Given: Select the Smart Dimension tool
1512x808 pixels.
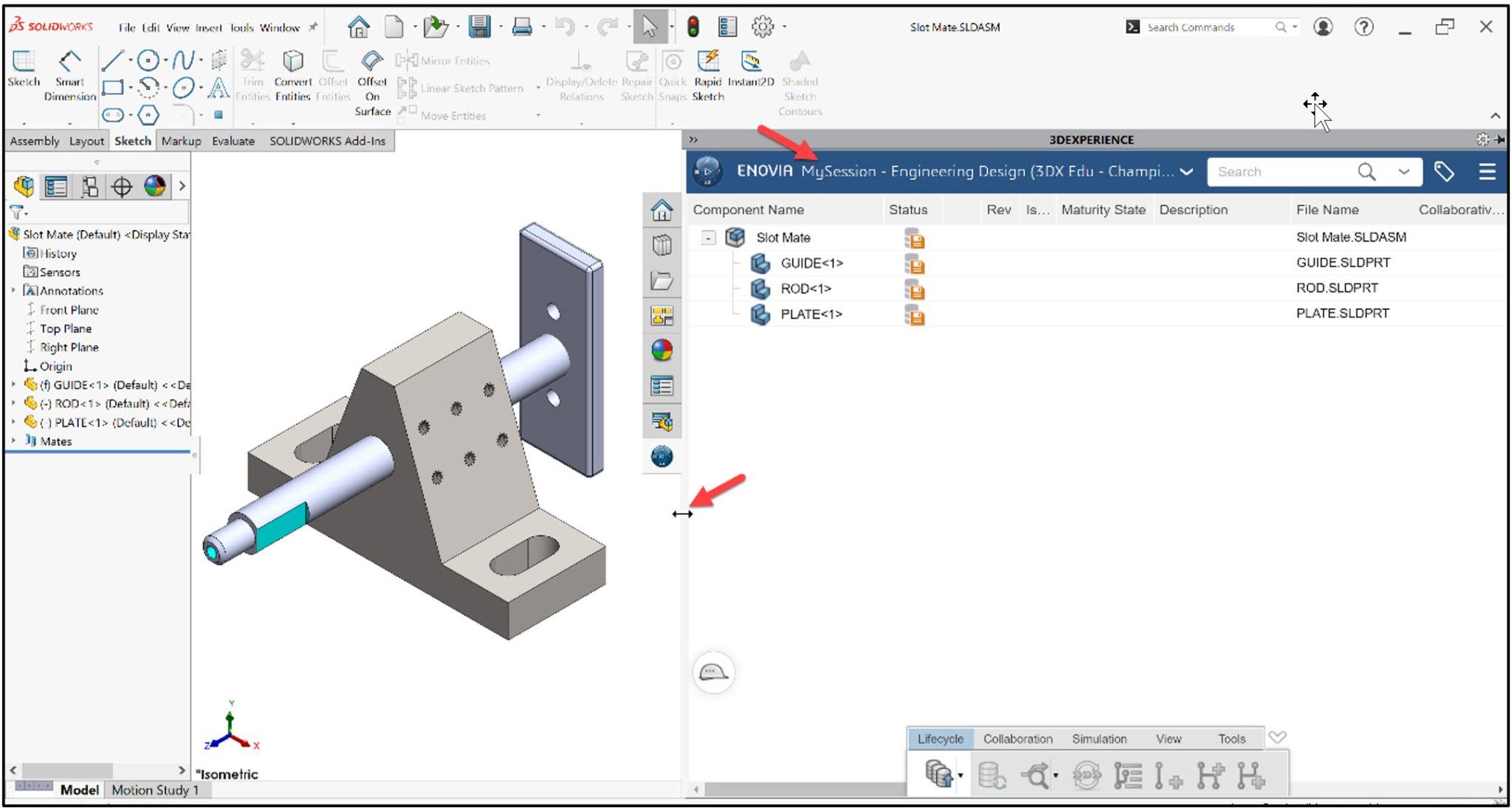Looking at the screenshot, I should pyautogui.click(x=69, y=74).
